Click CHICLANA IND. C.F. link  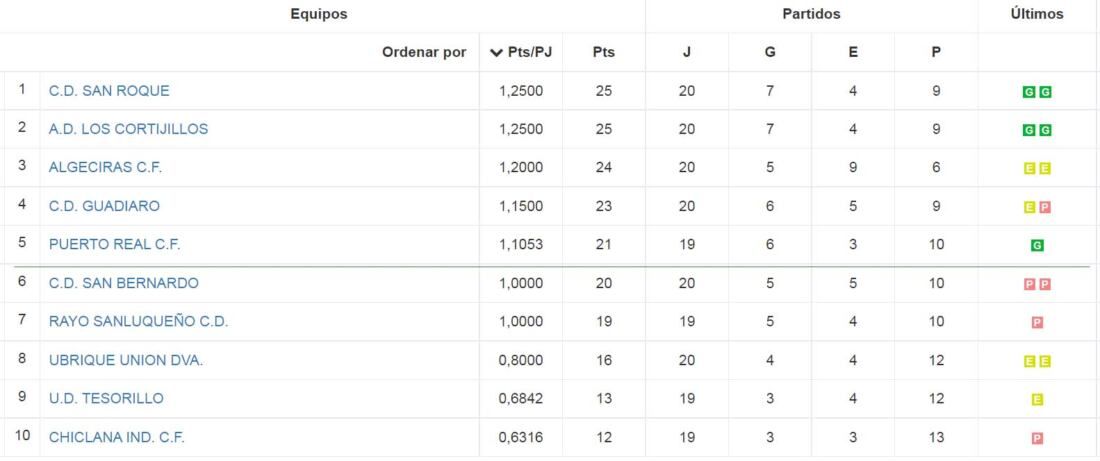tap(116, 437)
